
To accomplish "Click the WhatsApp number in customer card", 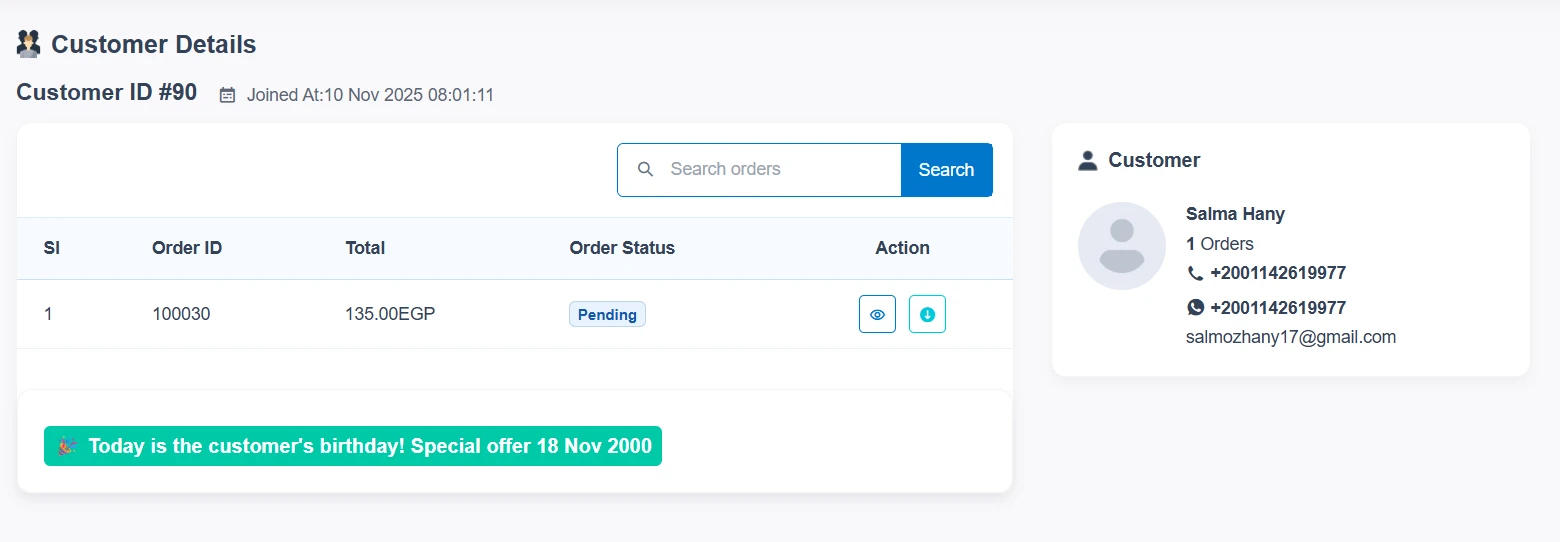I will tap(1278, 307).
